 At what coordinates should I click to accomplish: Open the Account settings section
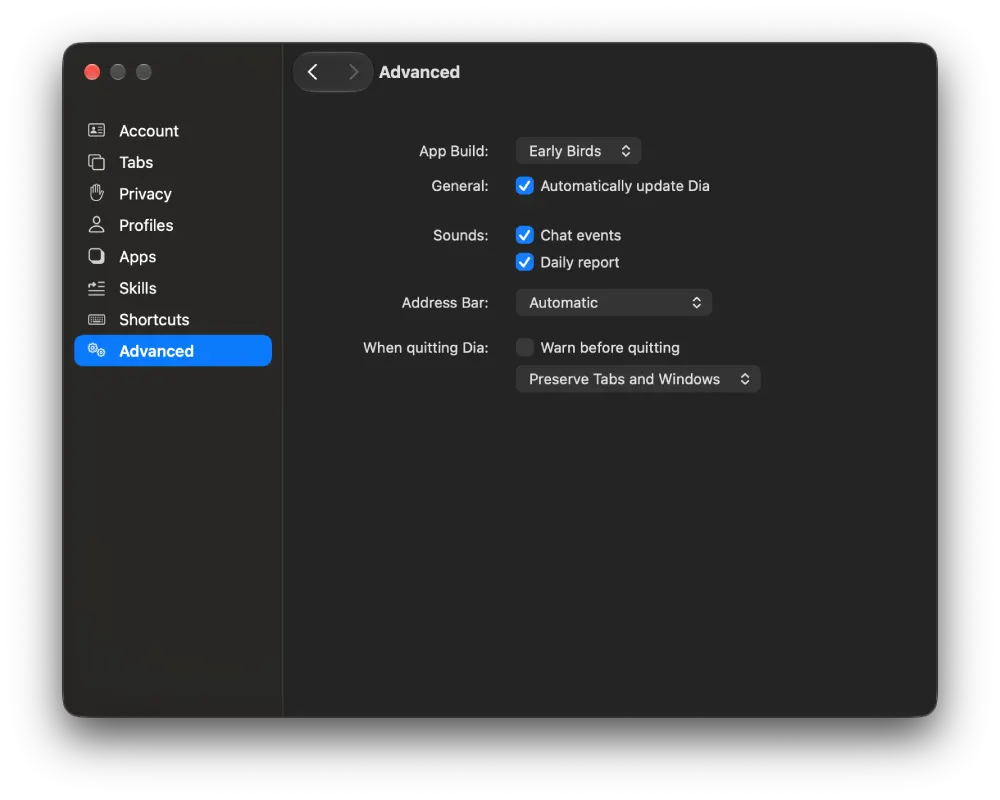coord(173,131)
